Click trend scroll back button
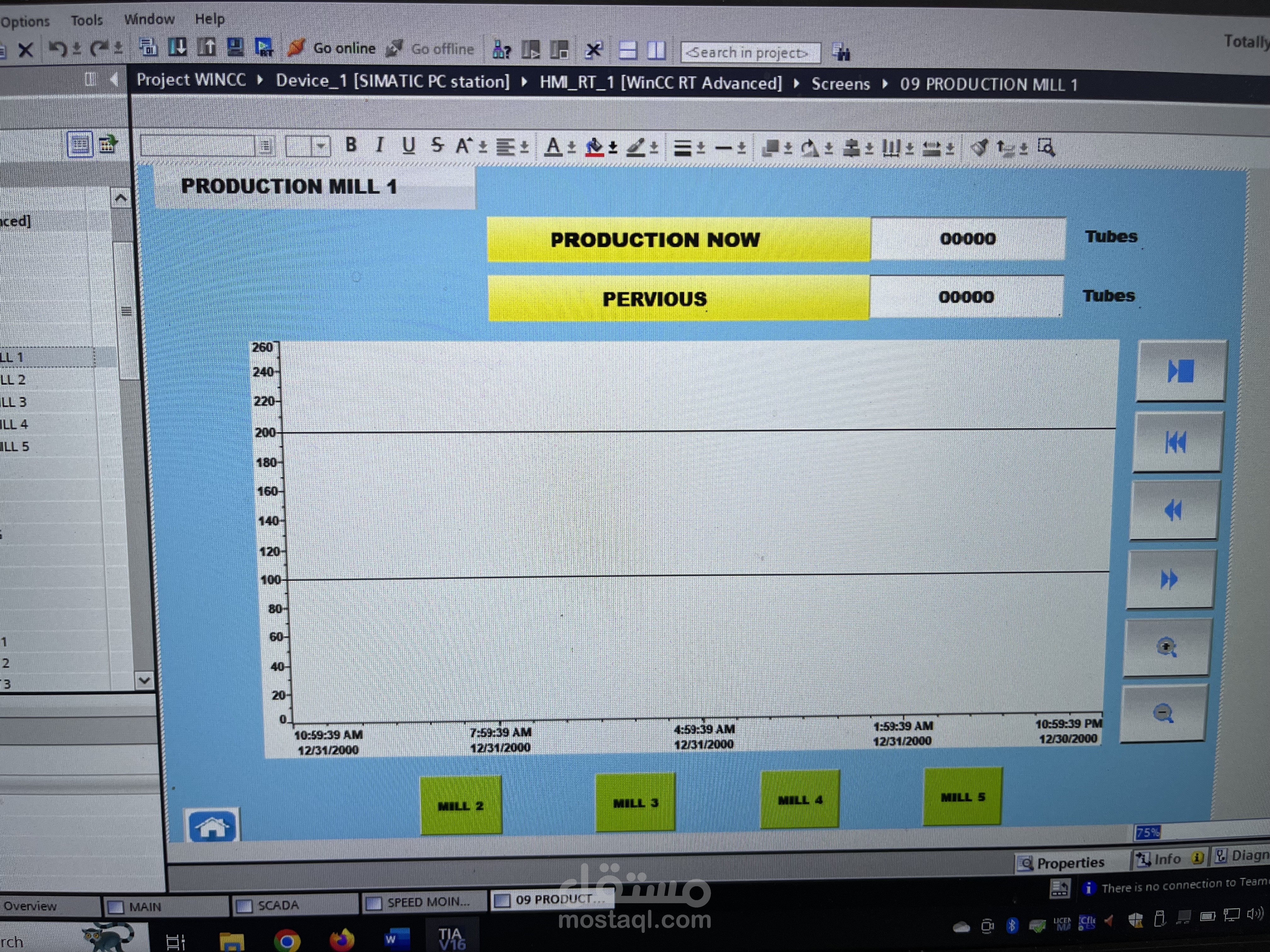This screenshot has width=1270, height=952. coord(1174,510)
